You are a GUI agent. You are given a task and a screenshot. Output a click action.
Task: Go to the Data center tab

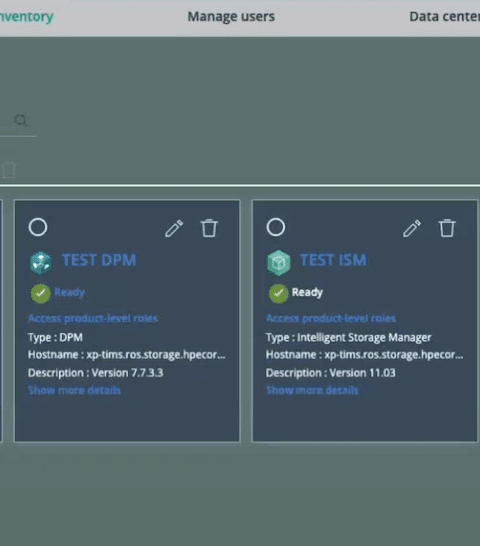pyautogui.click(x=444, y=17)
